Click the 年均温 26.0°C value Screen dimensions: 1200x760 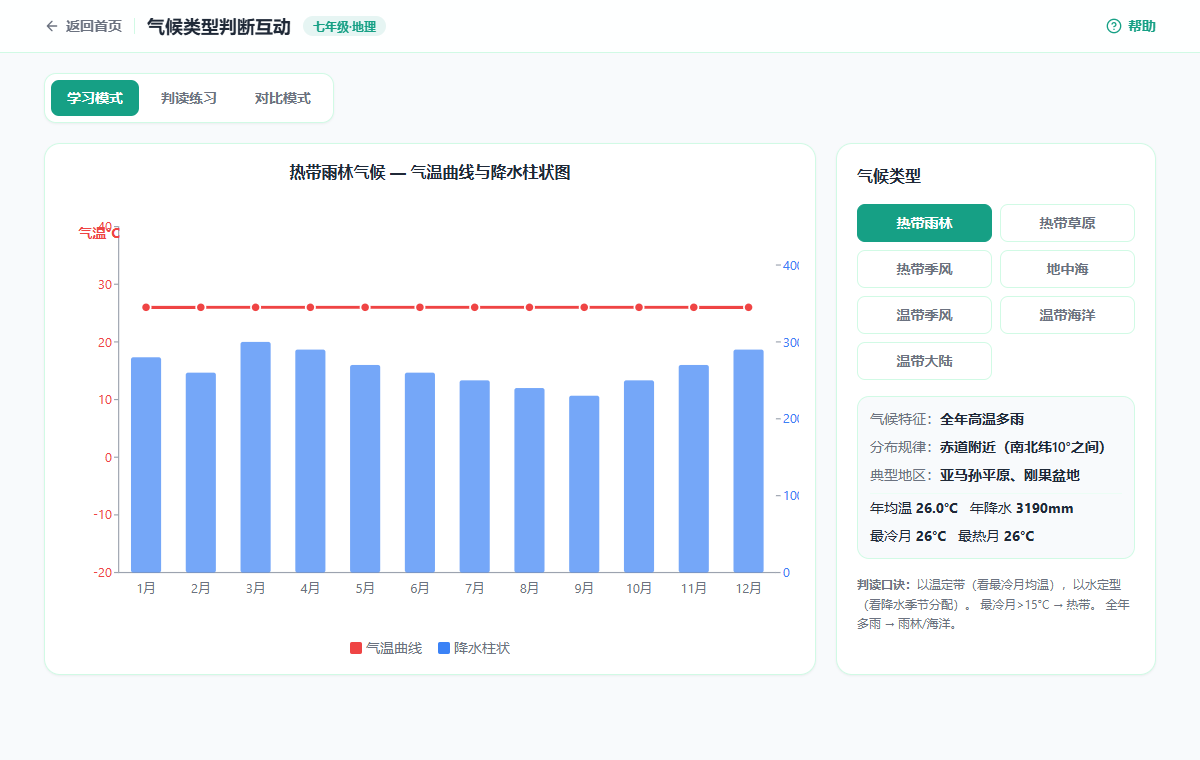point(914,508)
